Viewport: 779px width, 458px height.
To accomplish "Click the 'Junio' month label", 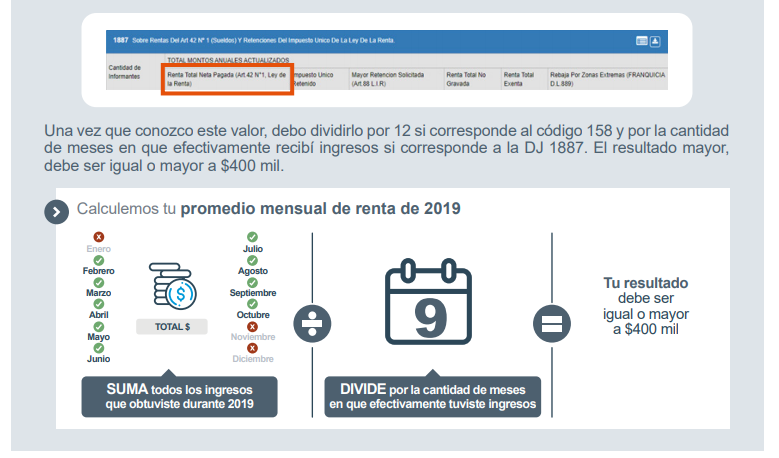I will click(98, 359).
